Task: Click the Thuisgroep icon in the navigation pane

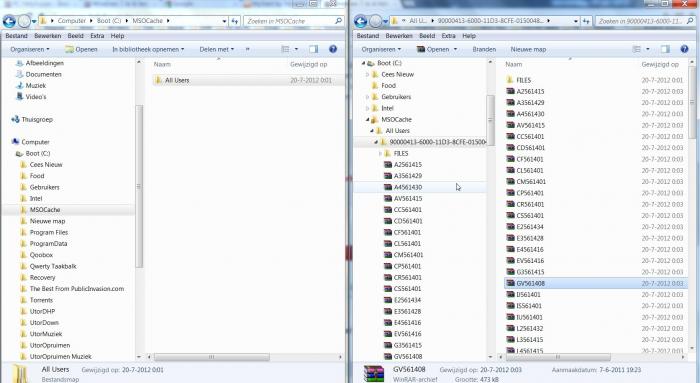Action: coord(15,119)
